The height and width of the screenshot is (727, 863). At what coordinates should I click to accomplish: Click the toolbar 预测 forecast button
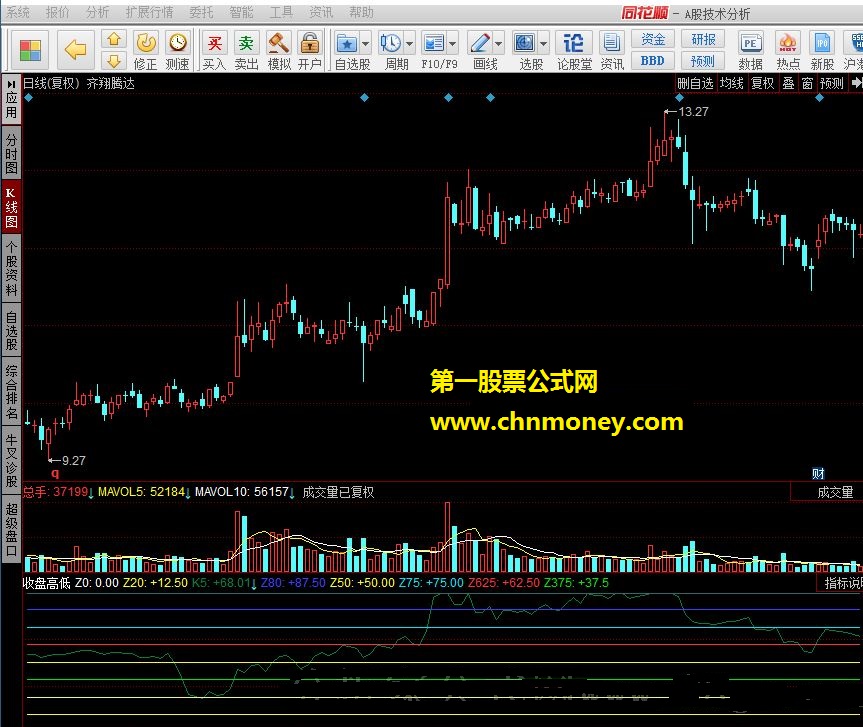(x=703, y=61)
